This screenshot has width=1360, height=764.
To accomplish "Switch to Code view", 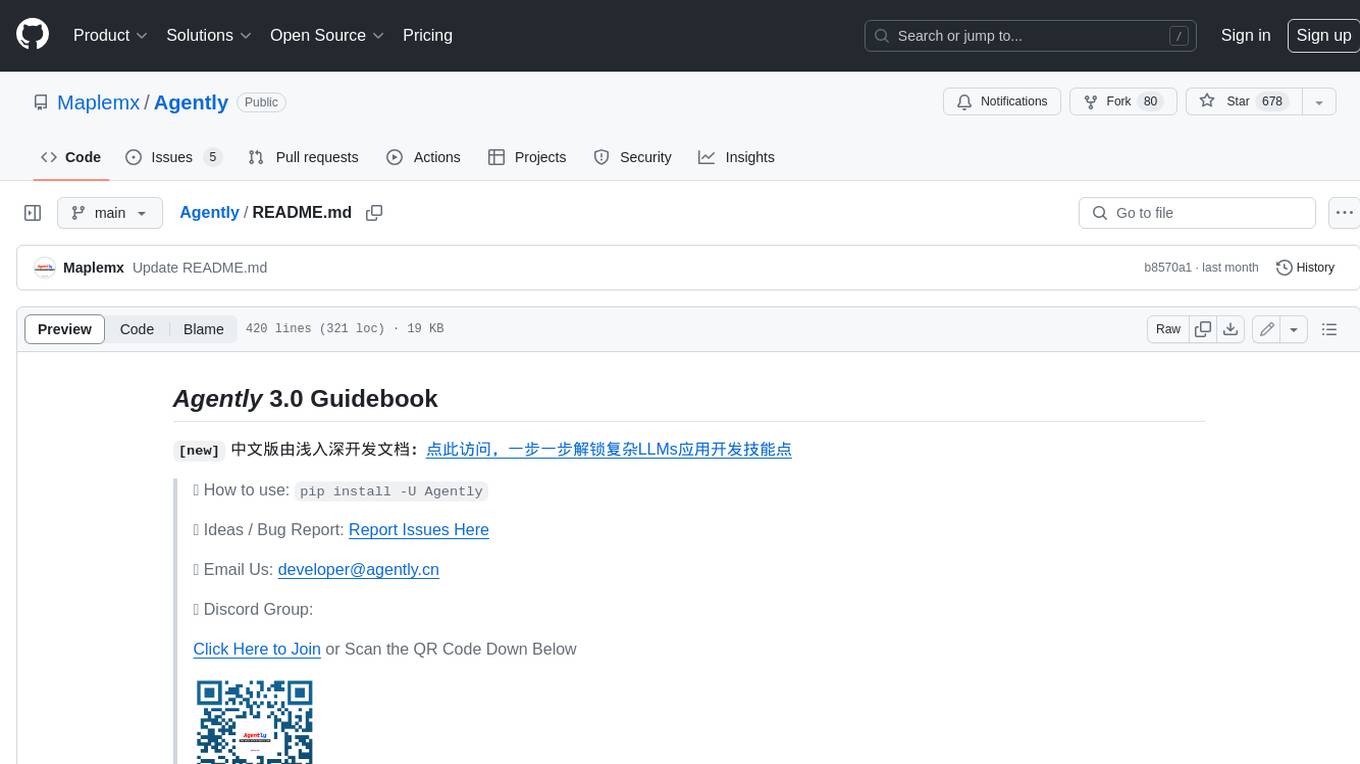I will click(137, 329).
